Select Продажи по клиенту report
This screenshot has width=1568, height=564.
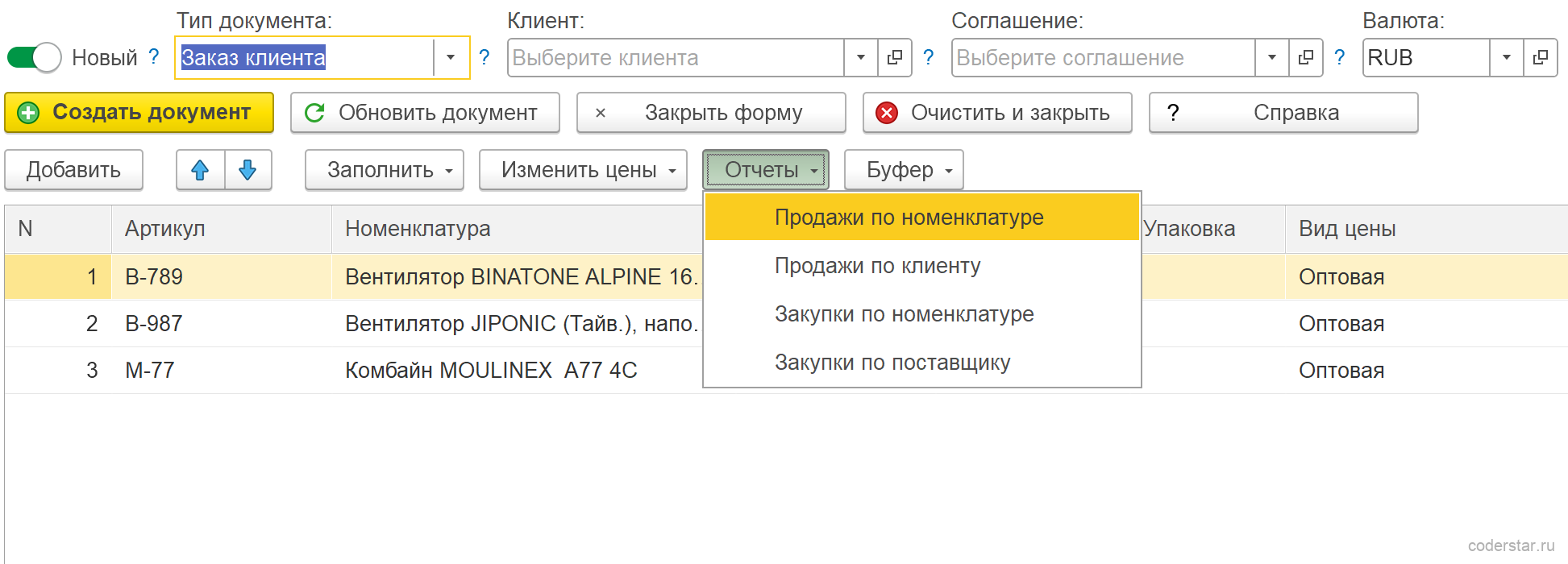point(921,266)
